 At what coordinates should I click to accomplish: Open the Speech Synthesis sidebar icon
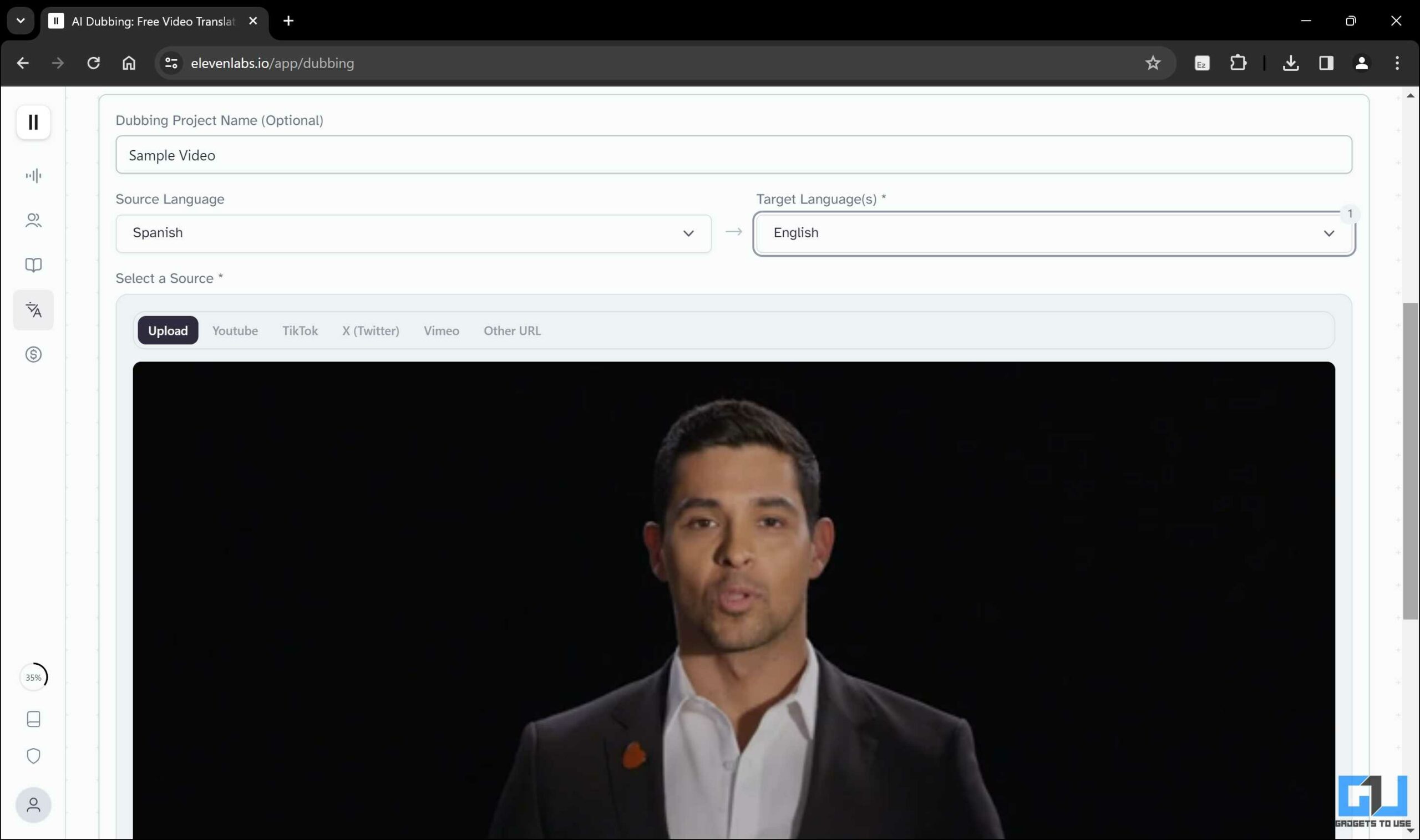[33, 175]
